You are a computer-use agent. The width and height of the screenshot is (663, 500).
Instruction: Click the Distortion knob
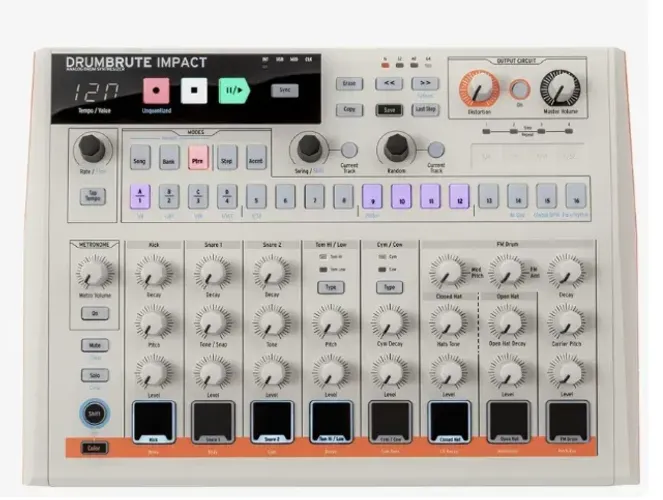tap(479, 90)
